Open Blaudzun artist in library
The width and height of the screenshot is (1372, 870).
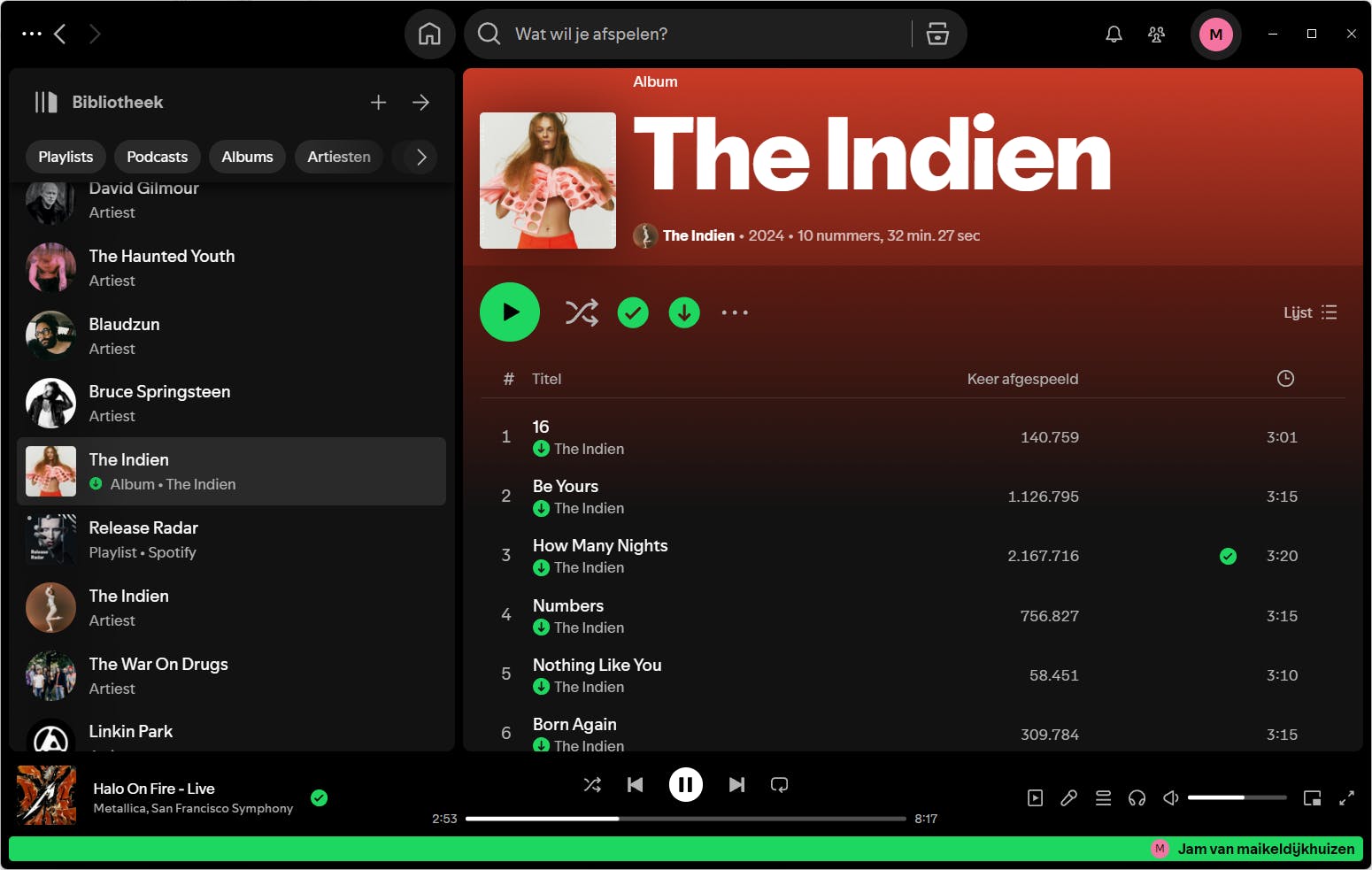231,335
